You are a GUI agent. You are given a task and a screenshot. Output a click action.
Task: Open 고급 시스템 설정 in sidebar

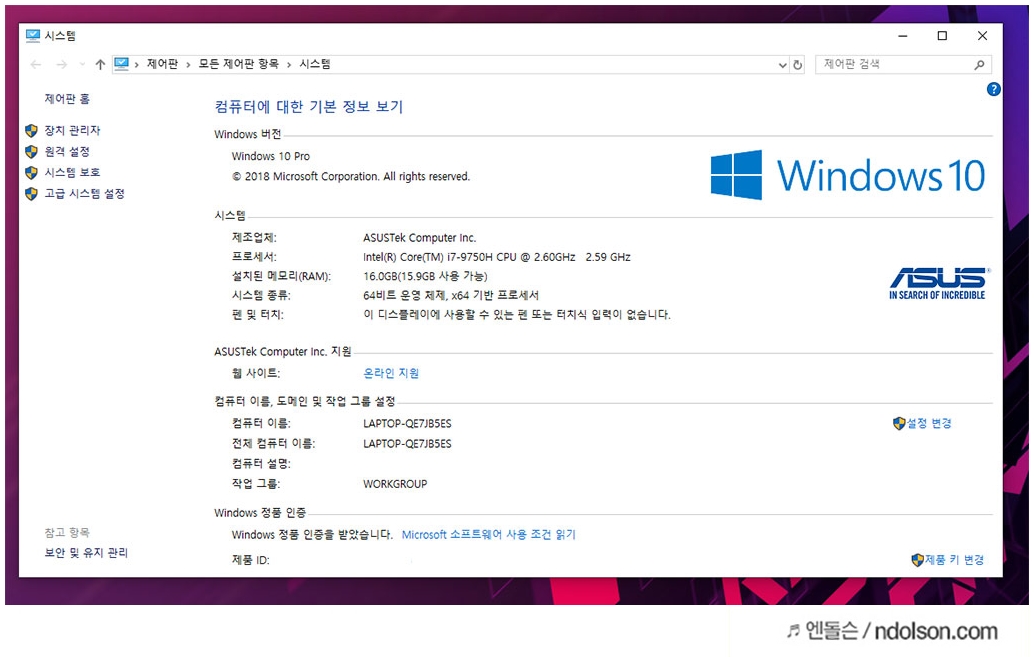pos(84,194)
